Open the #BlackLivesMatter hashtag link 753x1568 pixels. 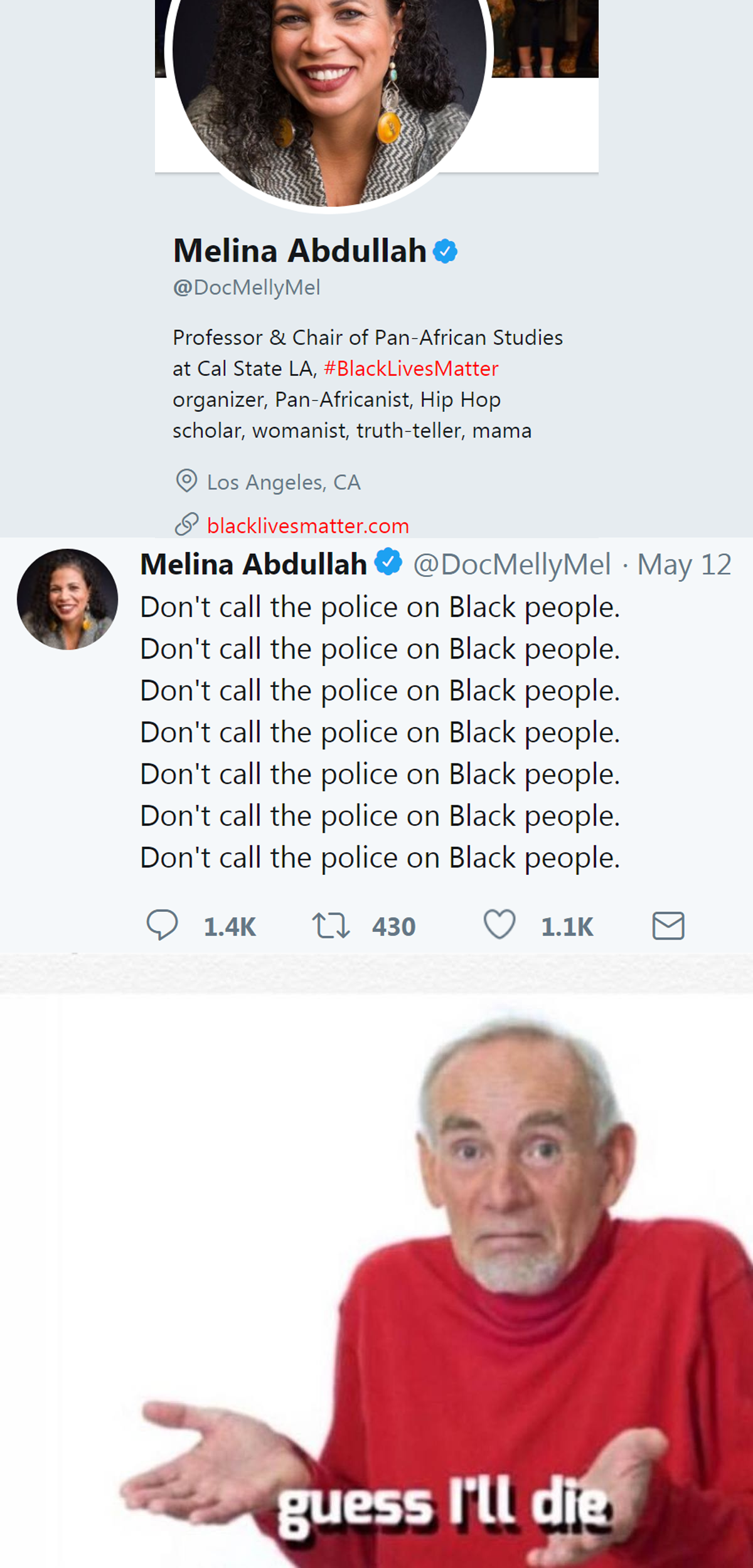[x=411, y=368]
